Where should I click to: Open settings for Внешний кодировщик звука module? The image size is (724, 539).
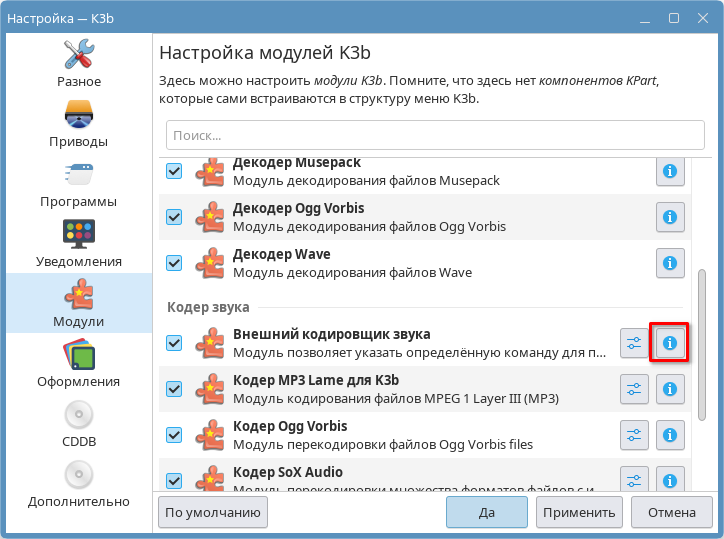click(634, 343)
